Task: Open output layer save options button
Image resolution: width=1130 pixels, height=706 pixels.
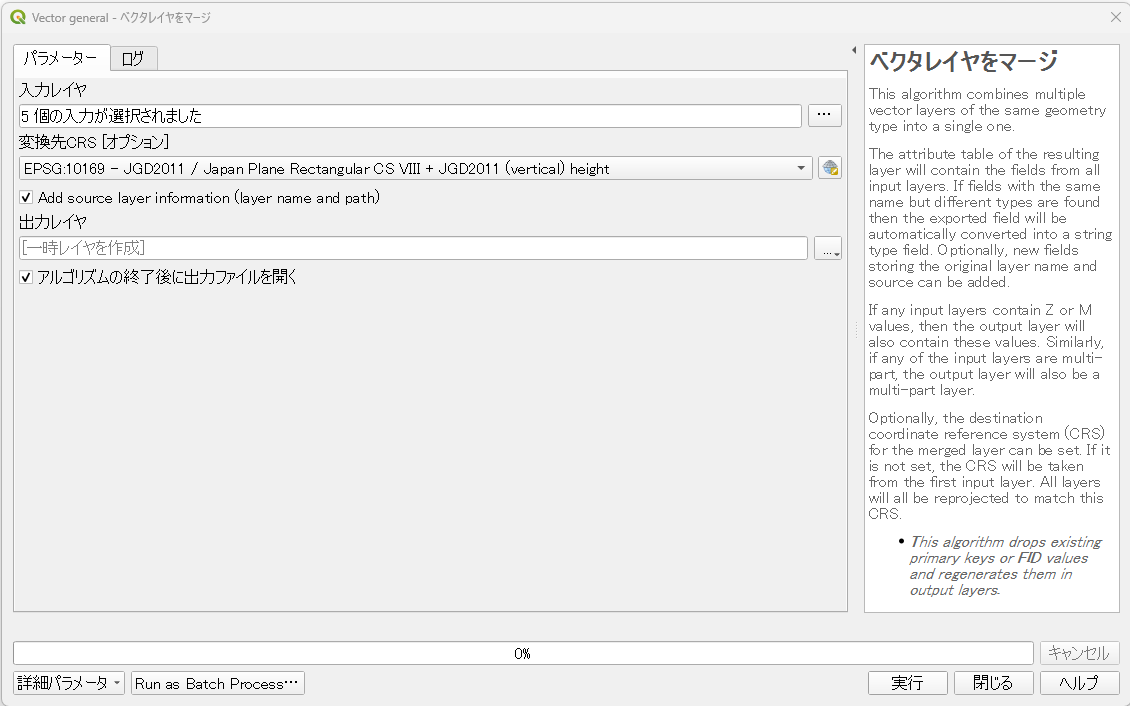Action: (827, 248)
